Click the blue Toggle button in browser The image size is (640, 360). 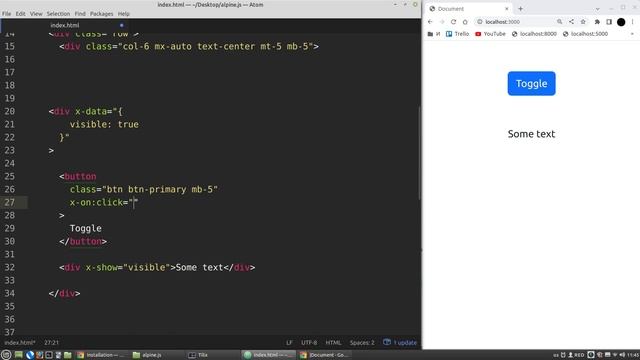[x=531, y=83]
